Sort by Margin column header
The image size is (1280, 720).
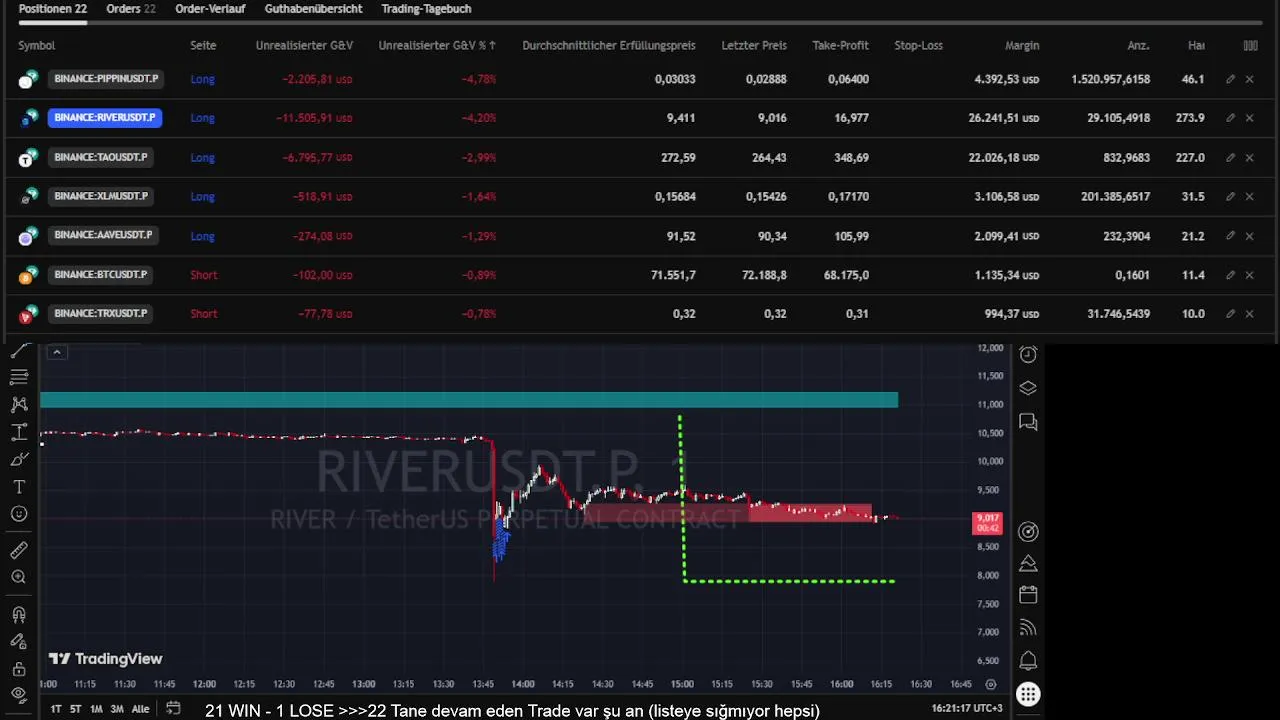click(x=1022, y=45)
